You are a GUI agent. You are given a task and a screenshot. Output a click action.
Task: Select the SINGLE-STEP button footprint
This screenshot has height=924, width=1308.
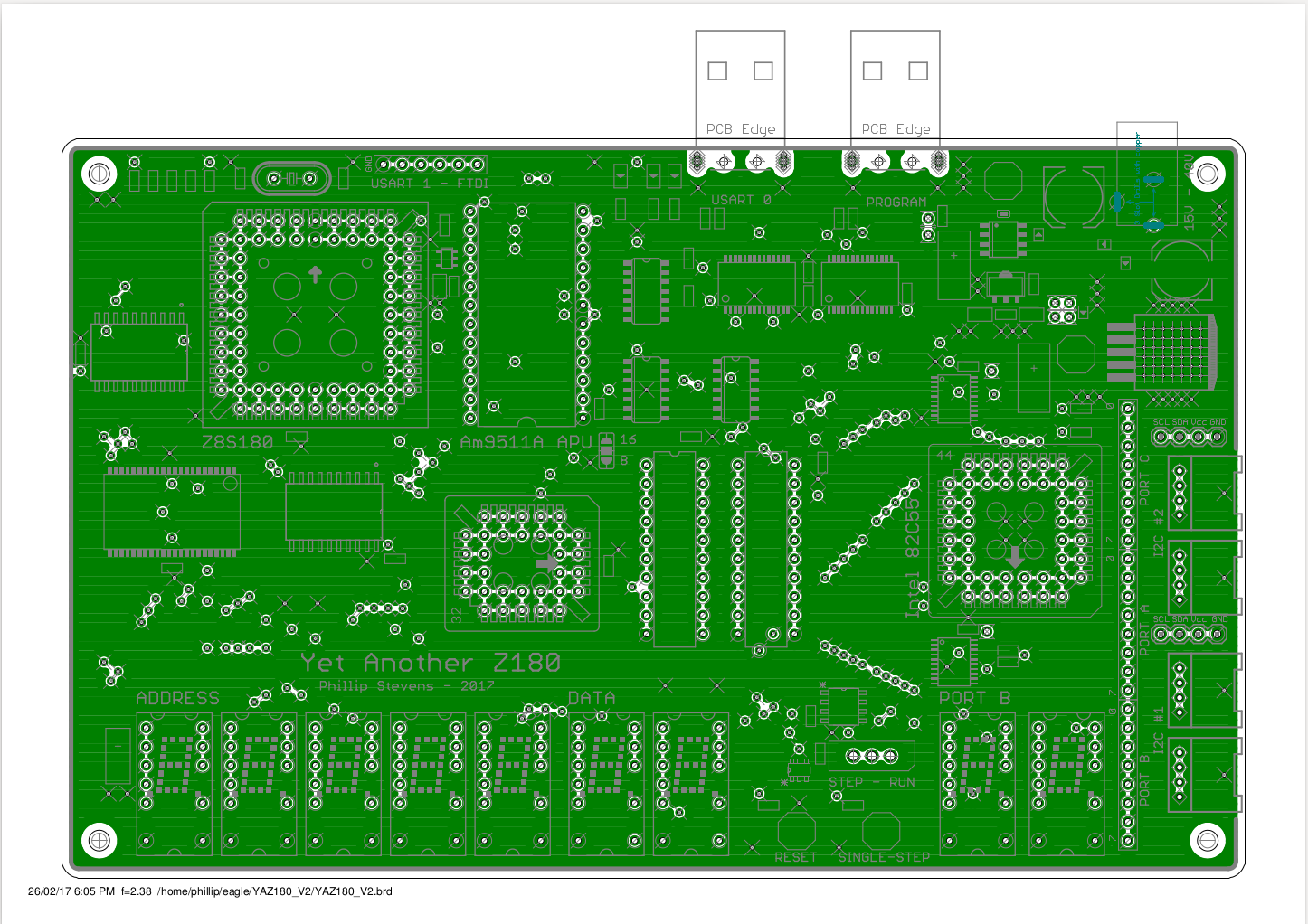[880, 831]
